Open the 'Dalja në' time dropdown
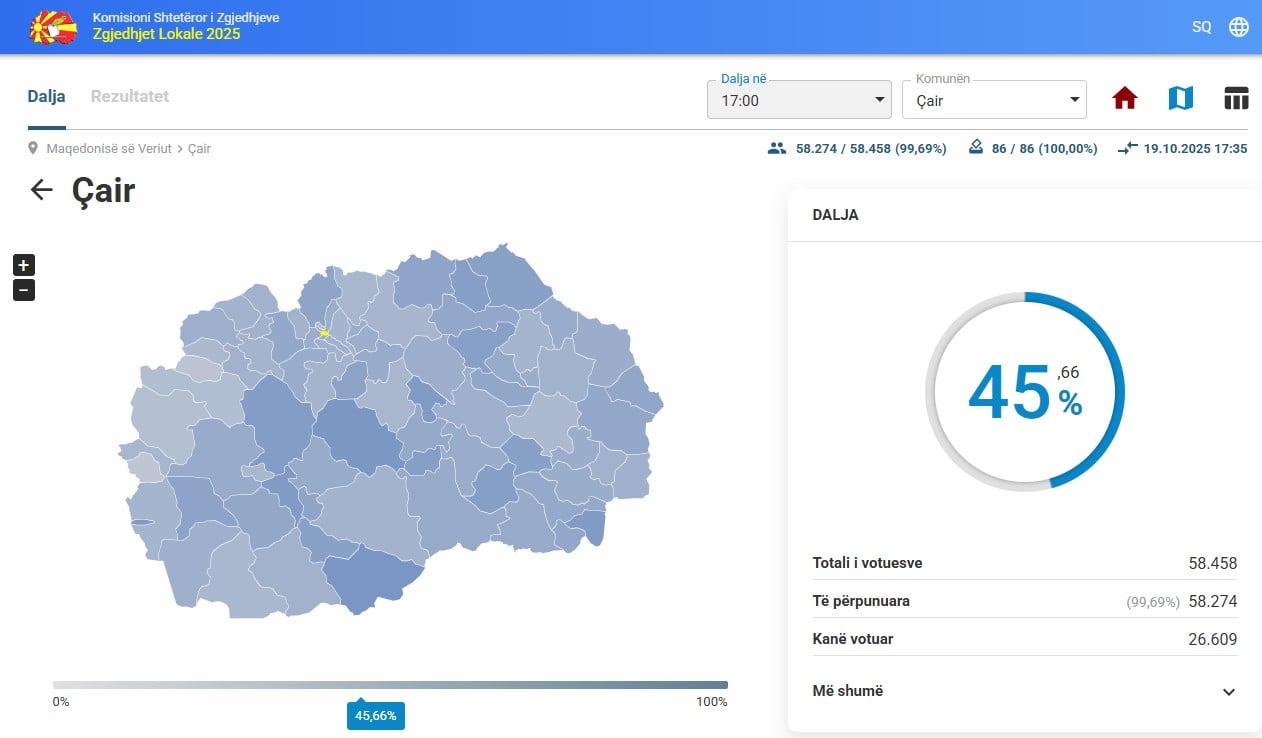This screenshot has width=1262, height=738. coord(798,100)
